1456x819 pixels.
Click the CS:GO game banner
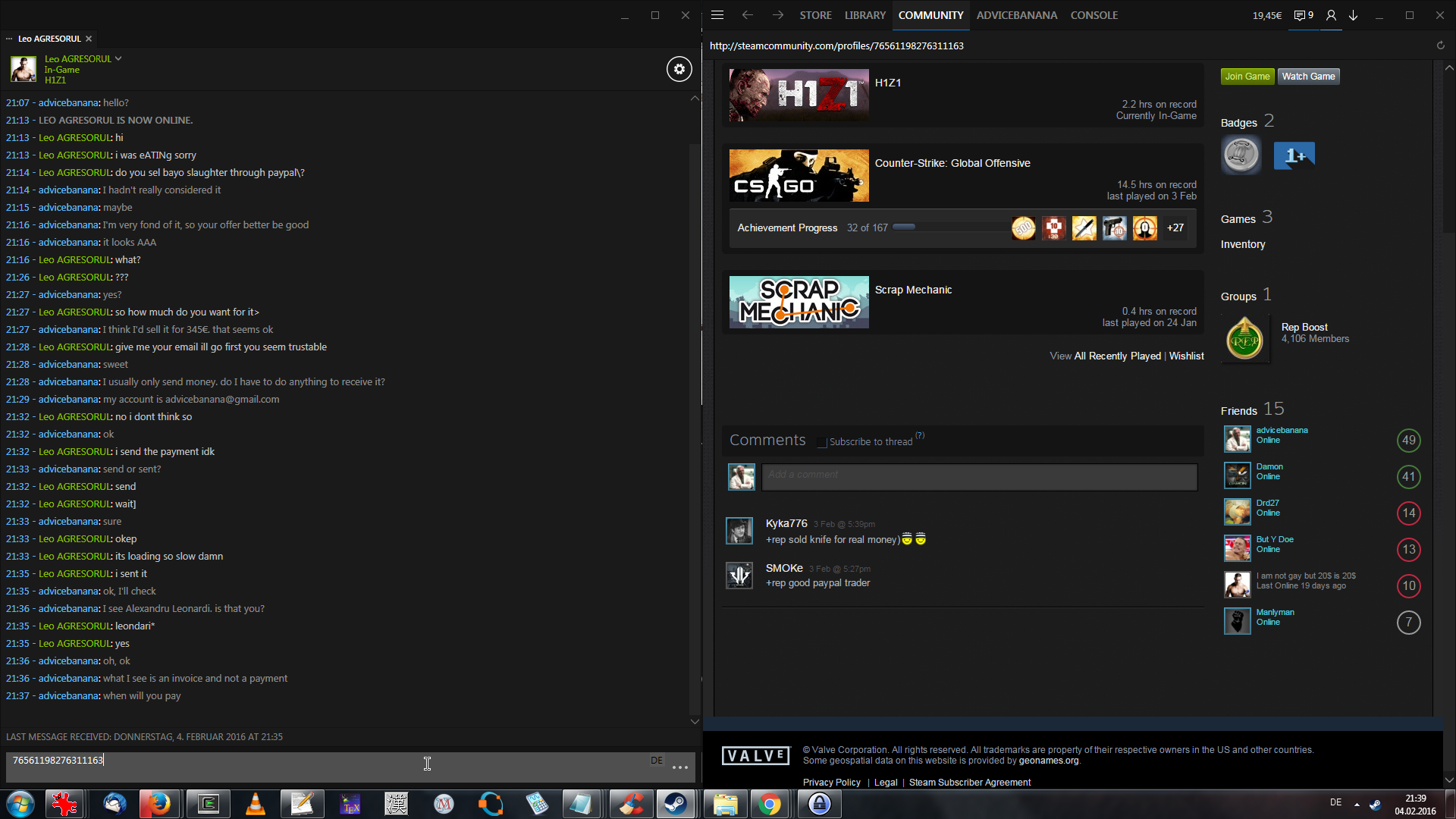[799, 175]
